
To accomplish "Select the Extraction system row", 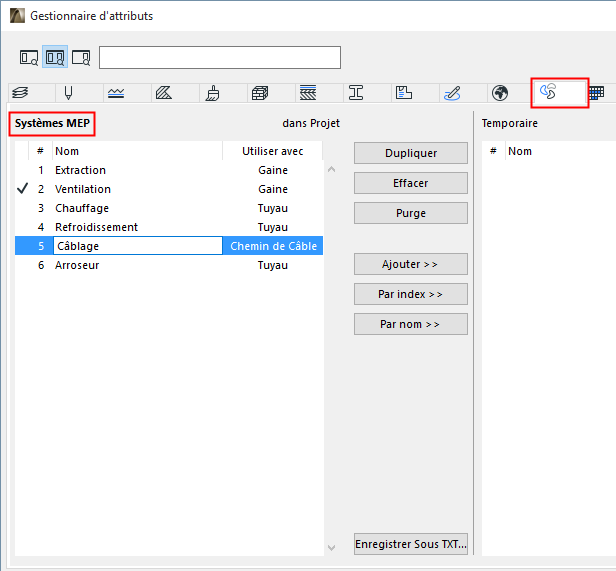I will (x=169, y=170).
